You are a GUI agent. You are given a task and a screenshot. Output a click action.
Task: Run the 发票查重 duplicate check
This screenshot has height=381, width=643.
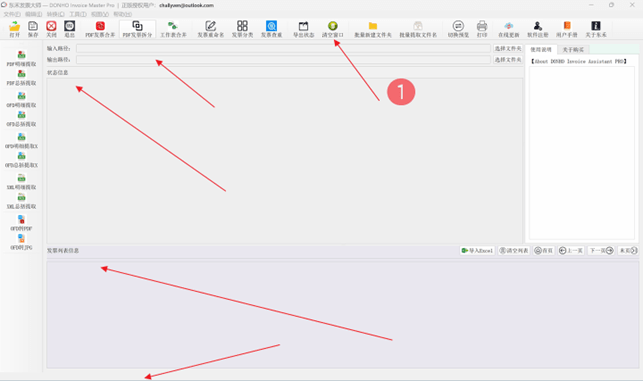(x=271, y=30)
